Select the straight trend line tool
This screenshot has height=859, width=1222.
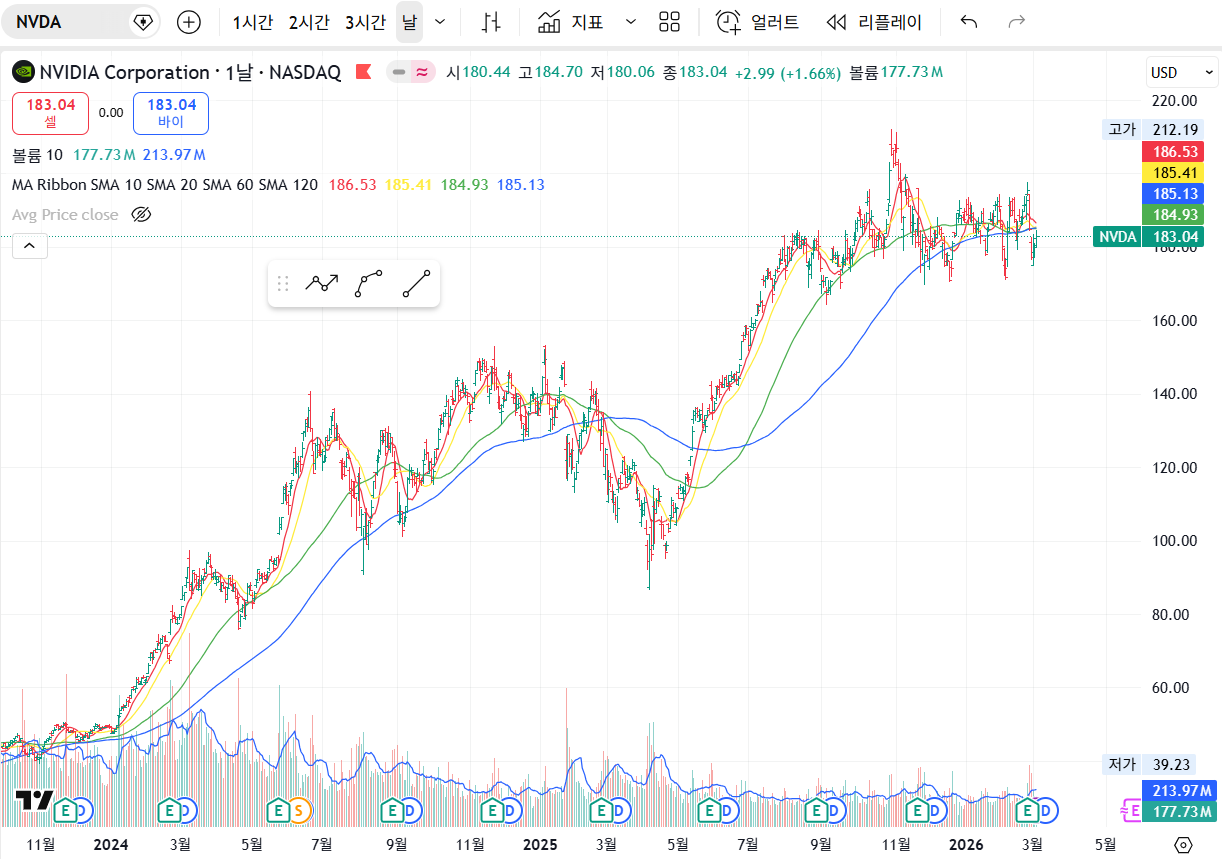click(416, 284)
